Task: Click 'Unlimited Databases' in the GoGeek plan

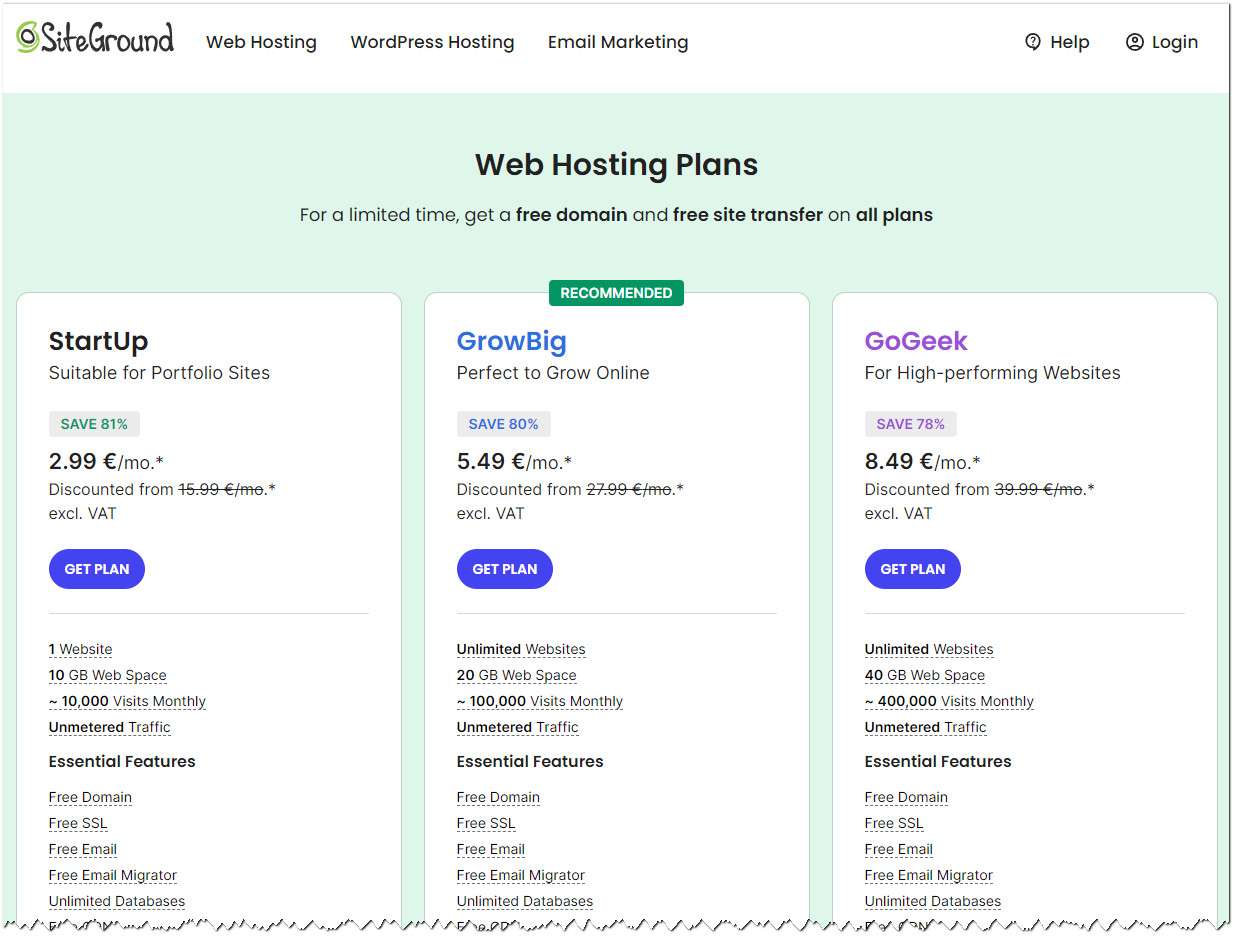Action: point(933,901)
